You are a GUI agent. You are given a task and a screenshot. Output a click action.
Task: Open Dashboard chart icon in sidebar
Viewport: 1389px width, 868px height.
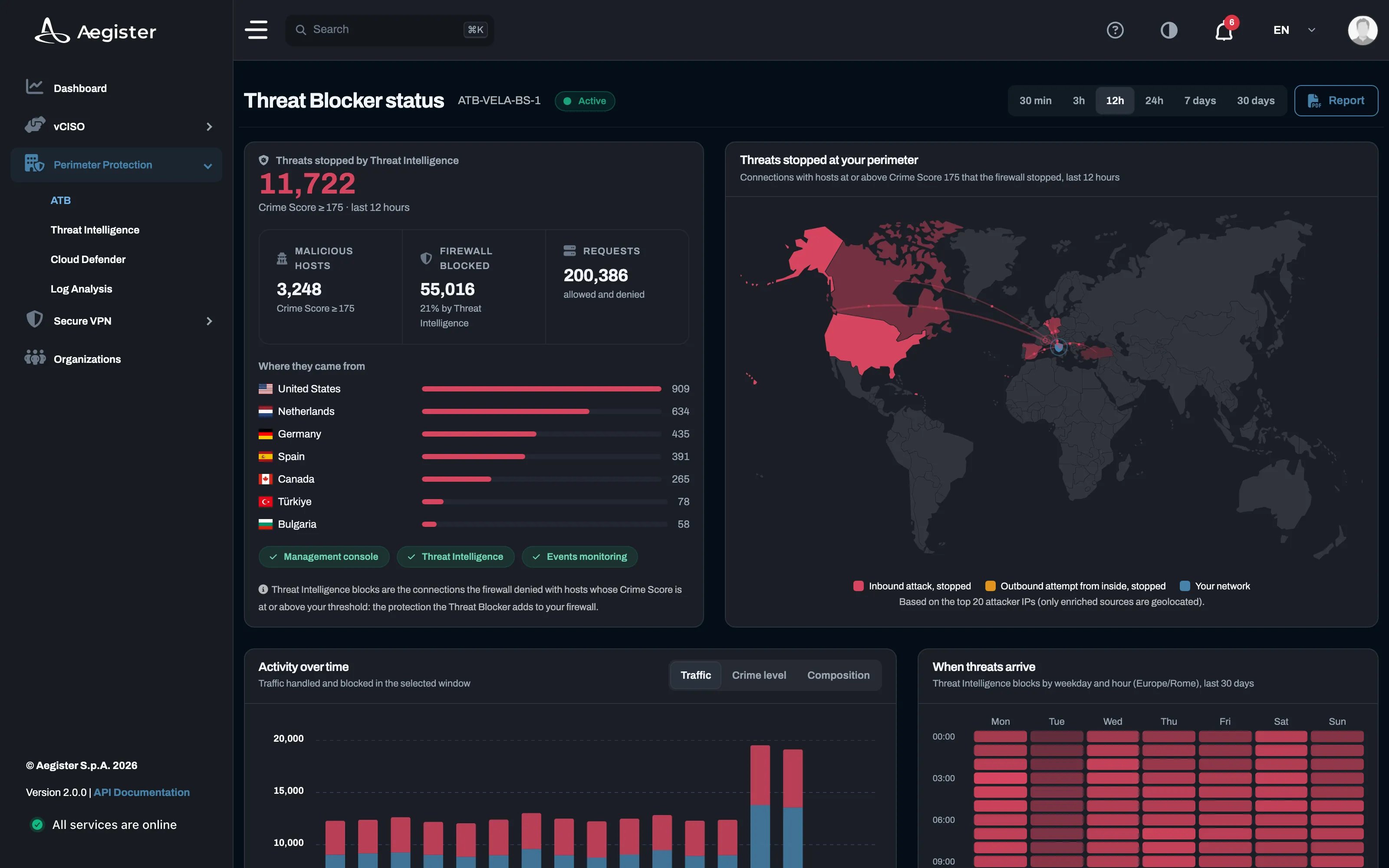click(34, 87)
